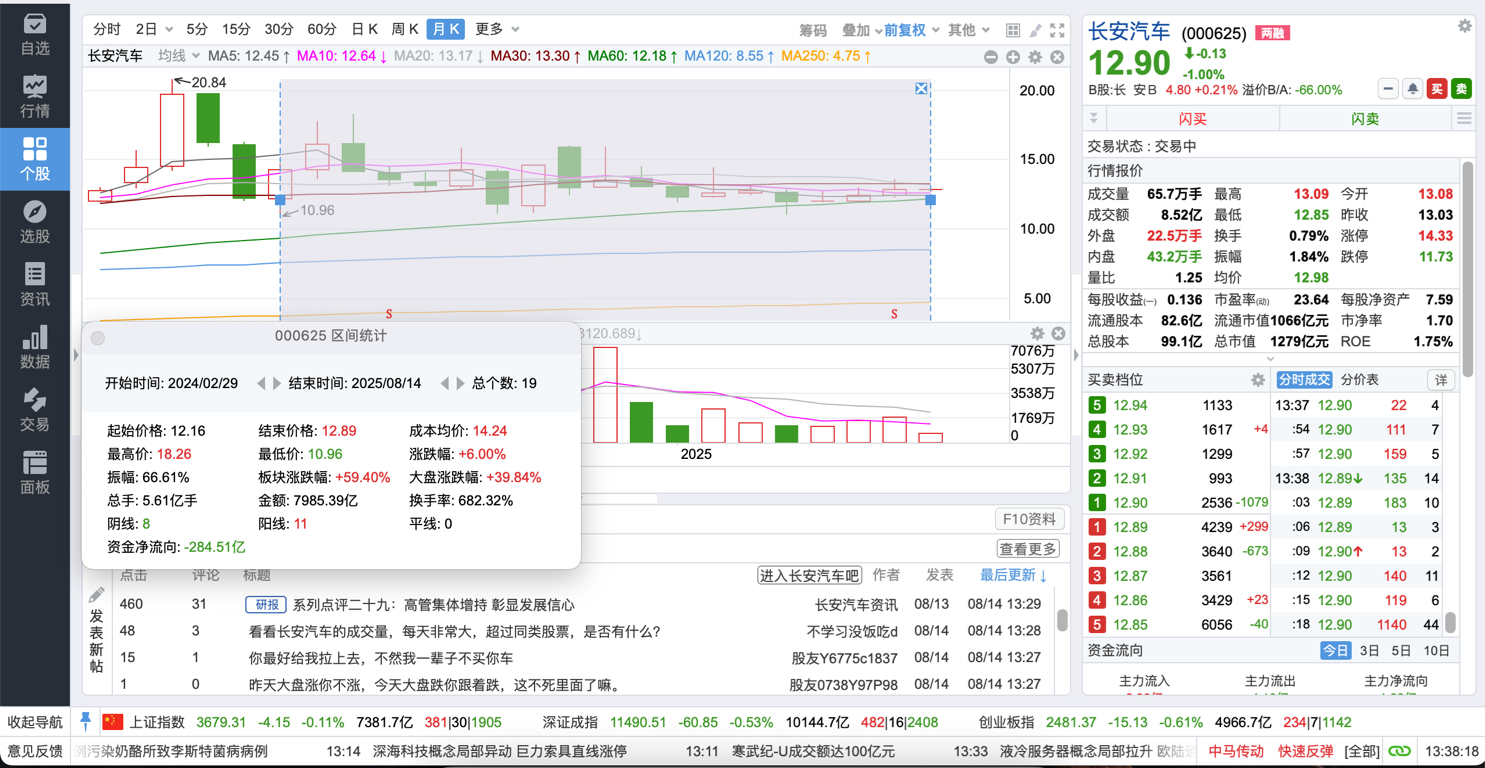Open the quick-trade hamburger menu icon
This screenshot has width=1485, height=768.
pyautogui.click(x=1464, y=118)
